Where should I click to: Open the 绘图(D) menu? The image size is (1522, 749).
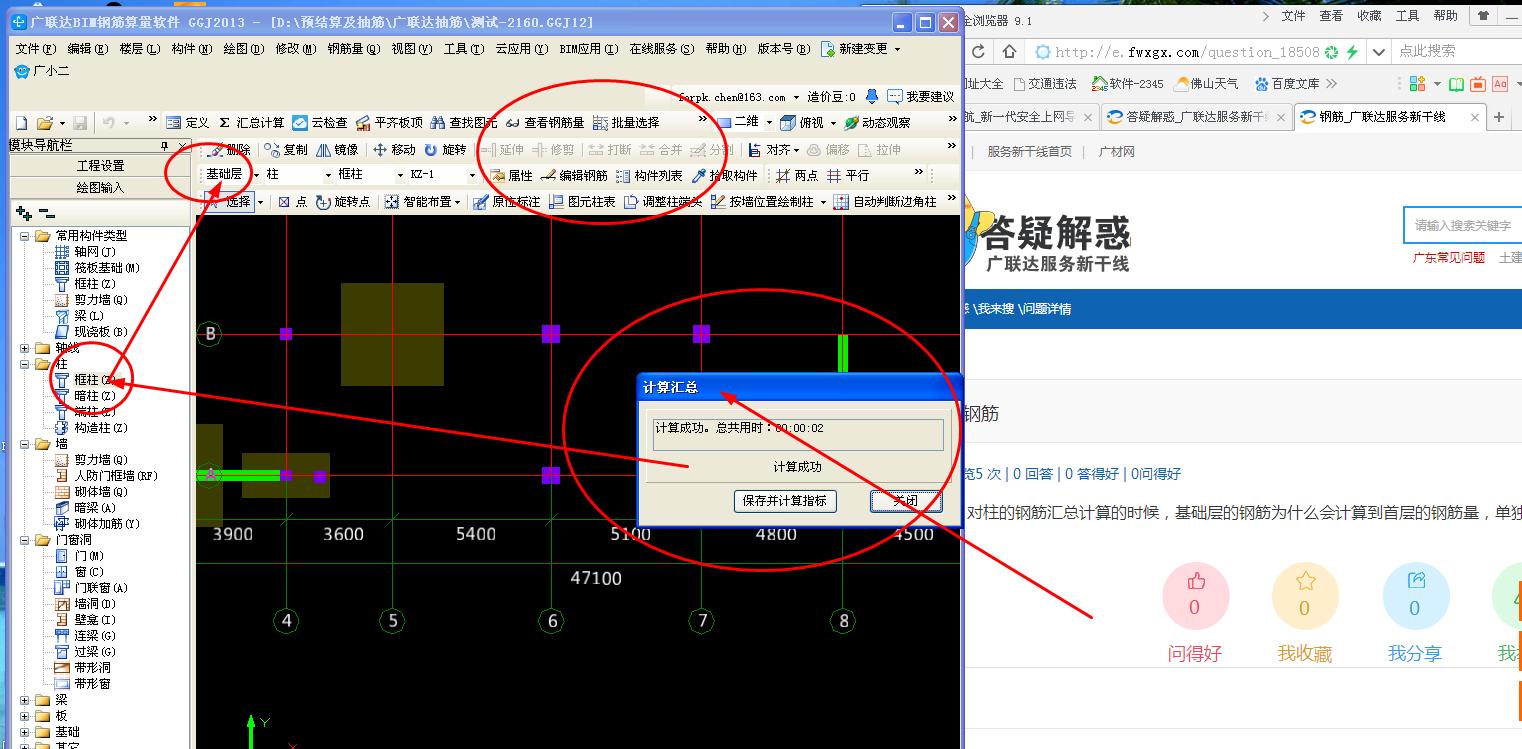tap(244, 48)
